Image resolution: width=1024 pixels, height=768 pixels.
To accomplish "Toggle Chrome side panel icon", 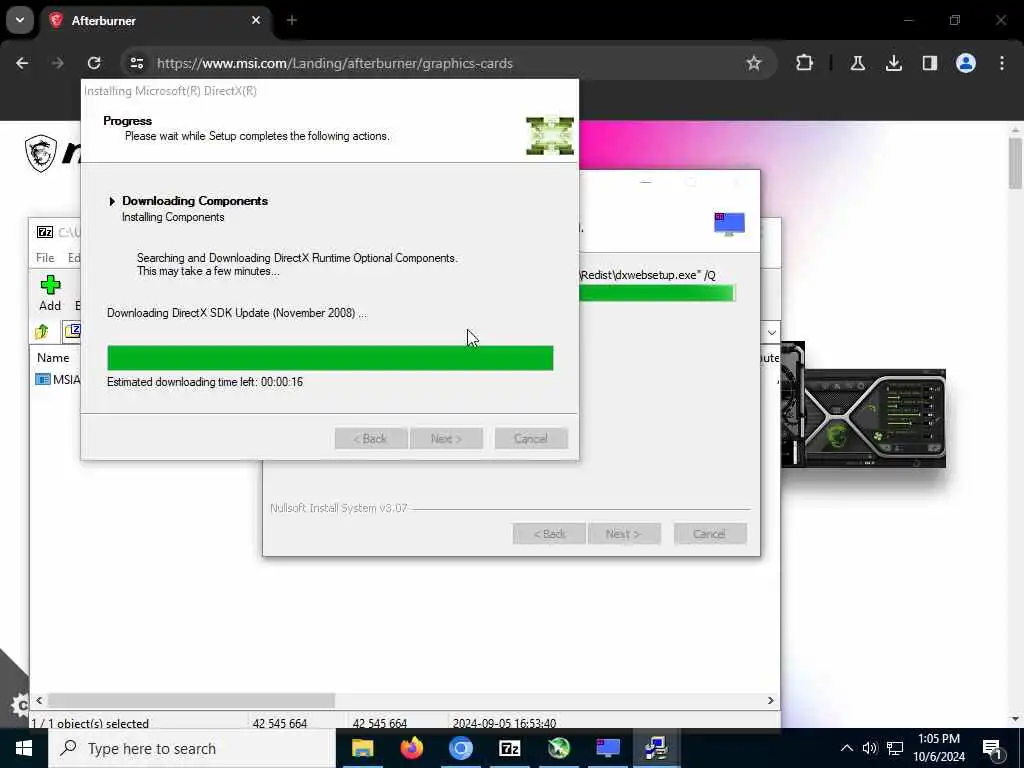I will [929, 63].
